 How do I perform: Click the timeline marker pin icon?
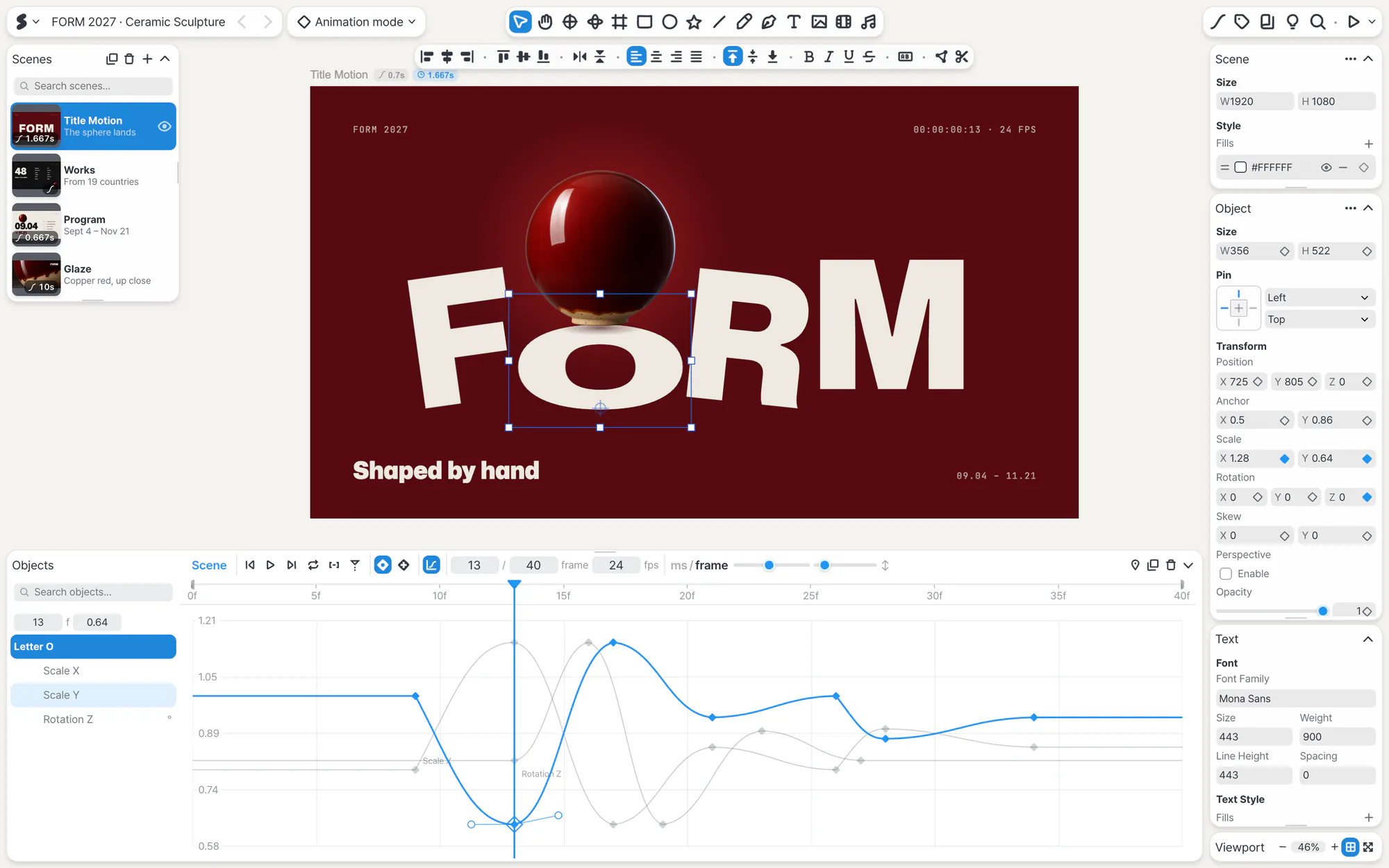pyautogui.click(x=1135, y=565)
